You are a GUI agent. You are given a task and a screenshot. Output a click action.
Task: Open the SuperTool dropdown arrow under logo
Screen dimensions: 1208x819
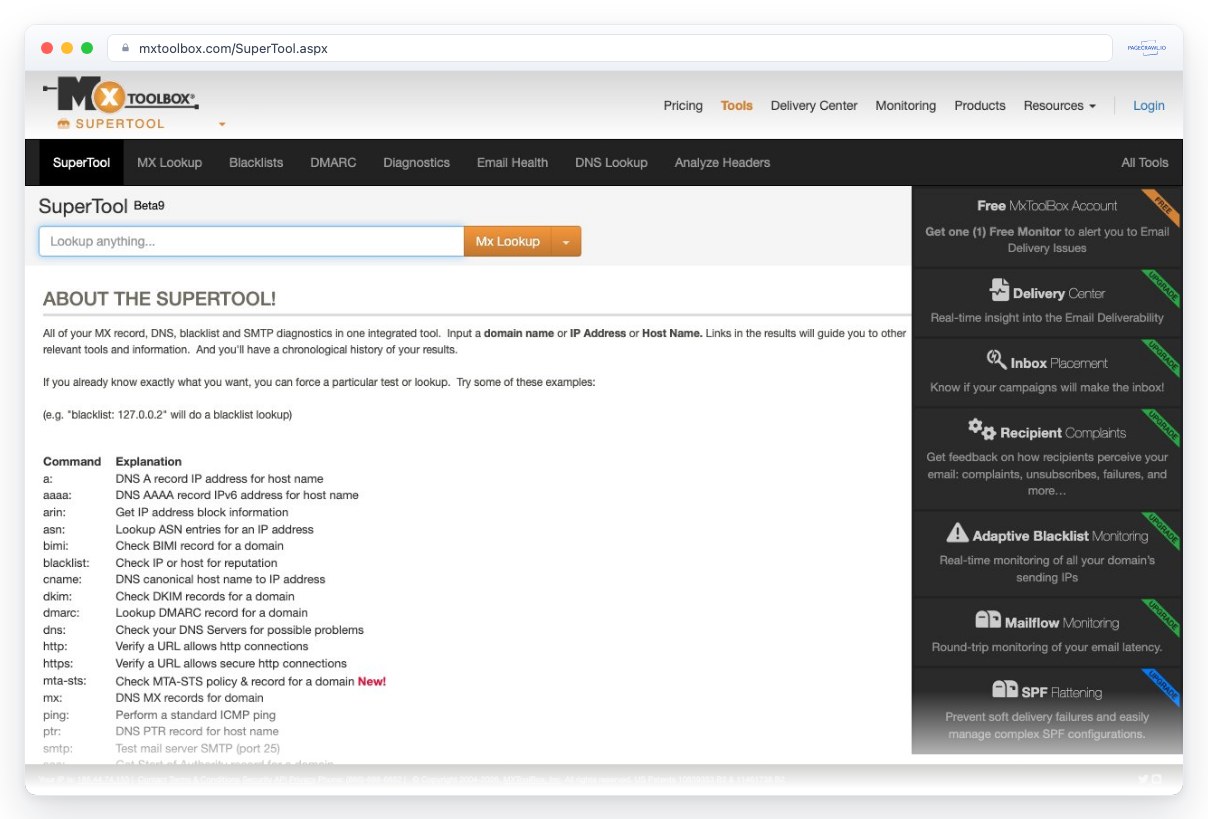[222, 125]
